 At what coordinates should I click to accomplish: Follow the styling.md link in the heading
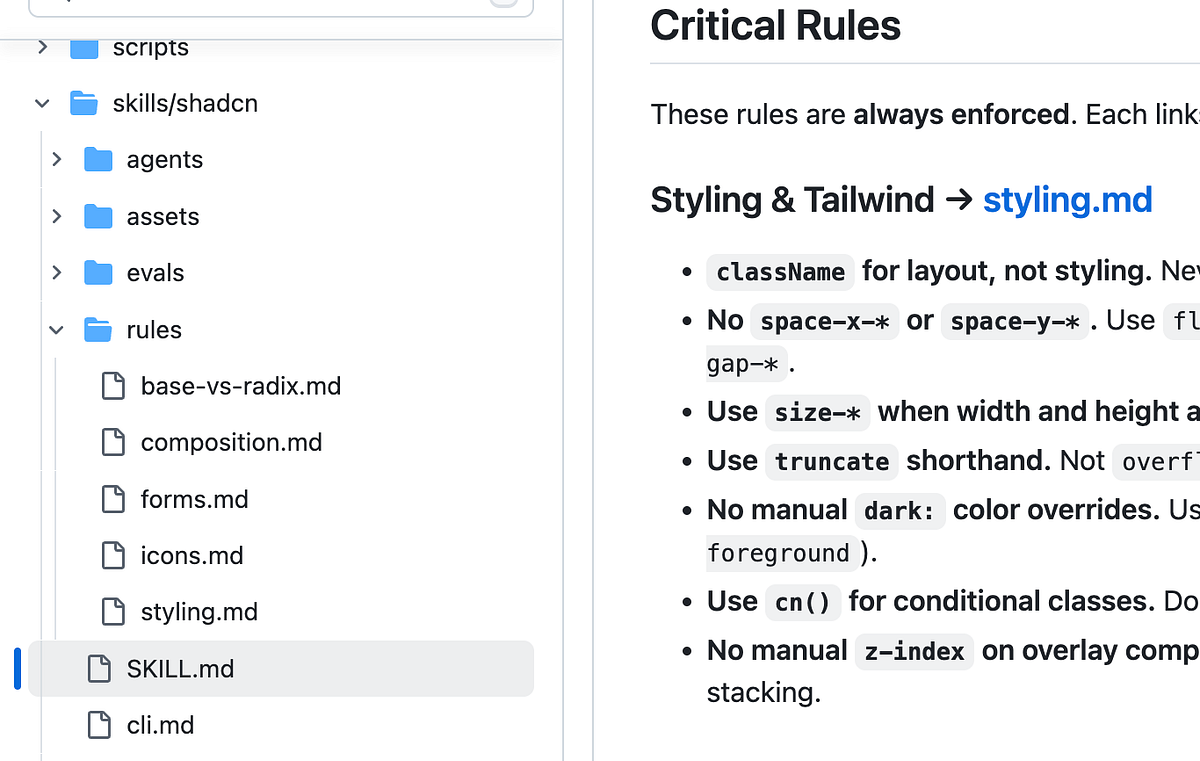pos(1067,200)
